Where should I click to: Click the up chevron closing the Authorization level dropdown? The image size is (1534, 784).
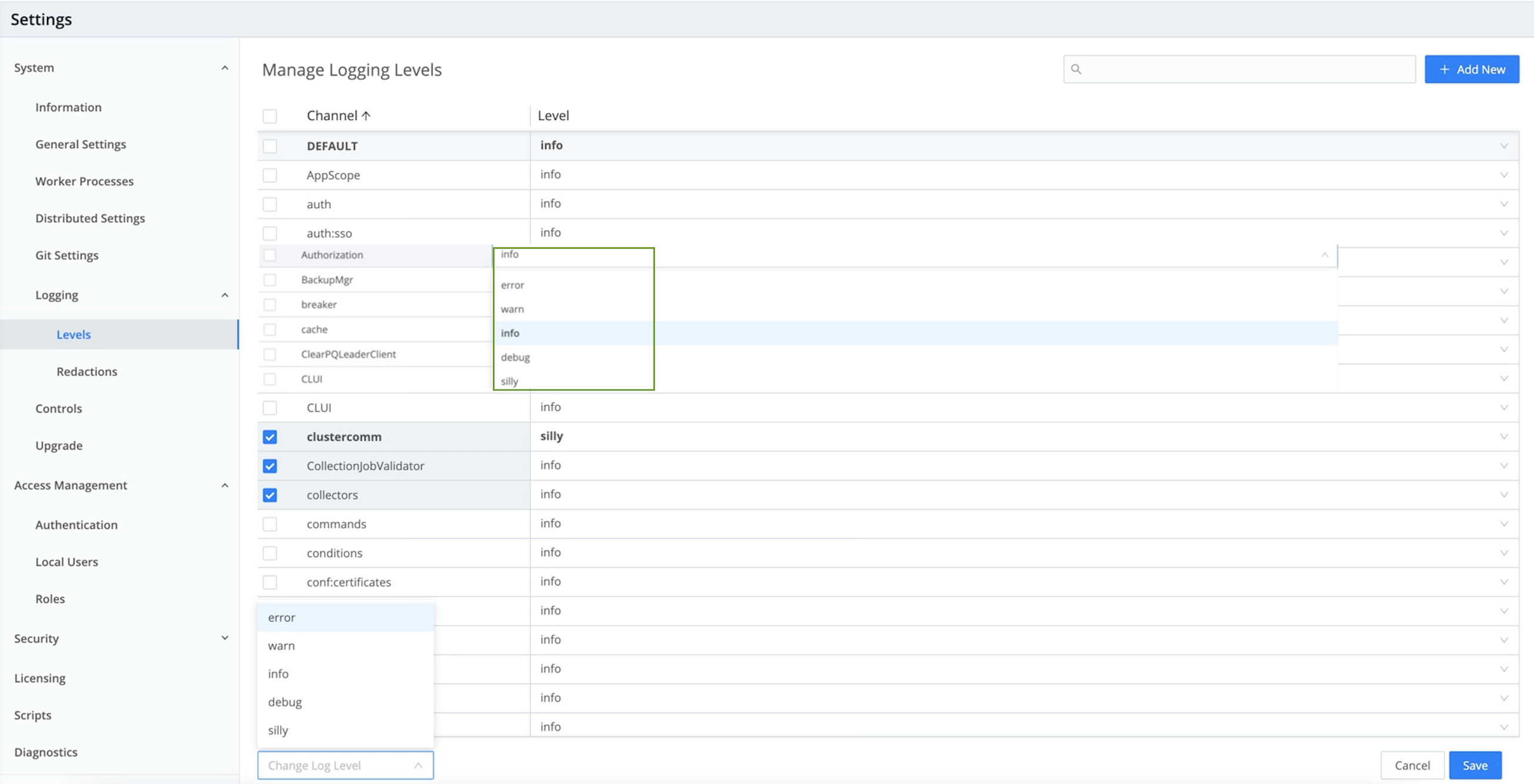[x=1324, y=255]
